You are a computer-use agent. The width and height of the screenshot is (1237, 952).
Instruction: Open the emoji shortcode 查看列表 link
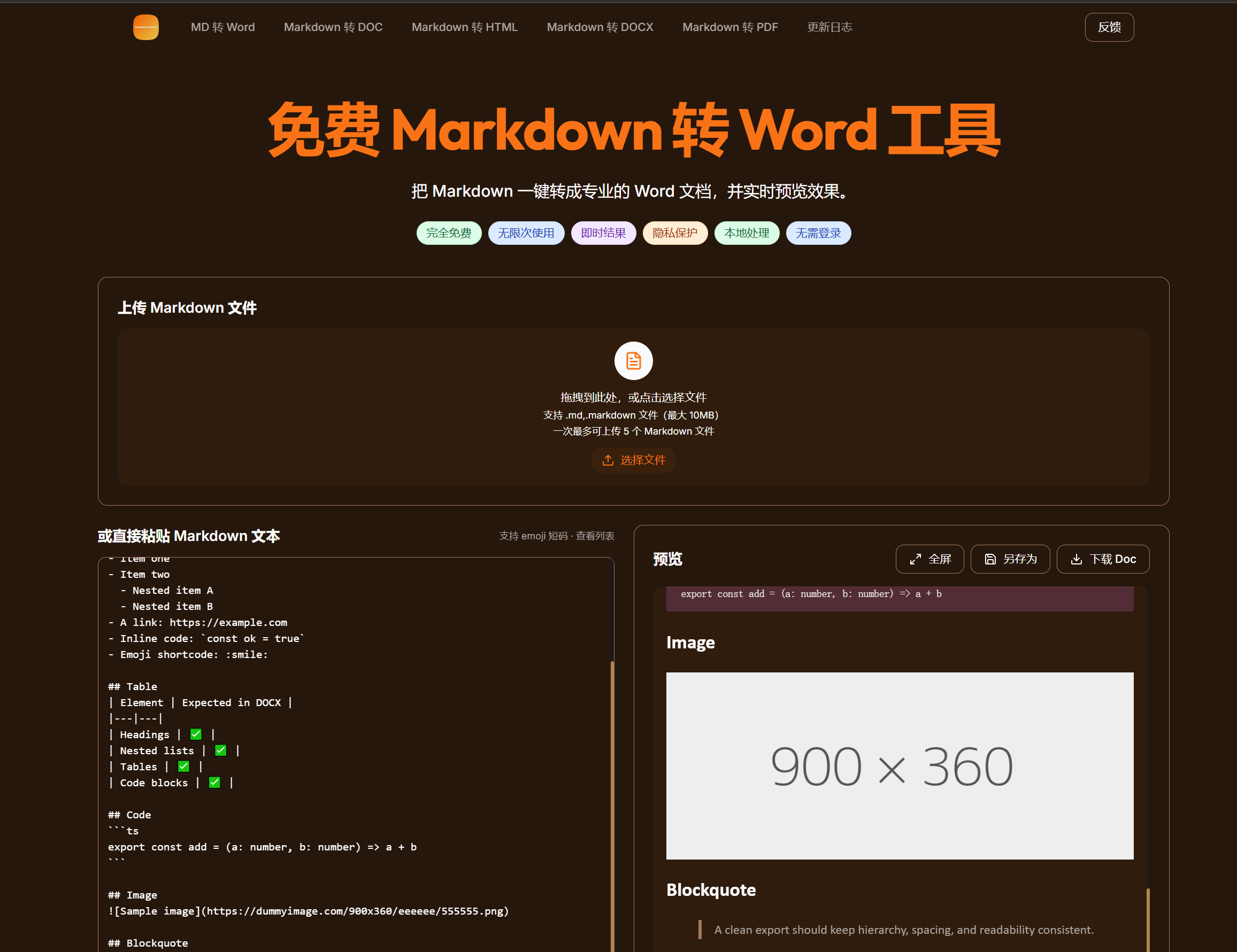click(x=595, y=536)
